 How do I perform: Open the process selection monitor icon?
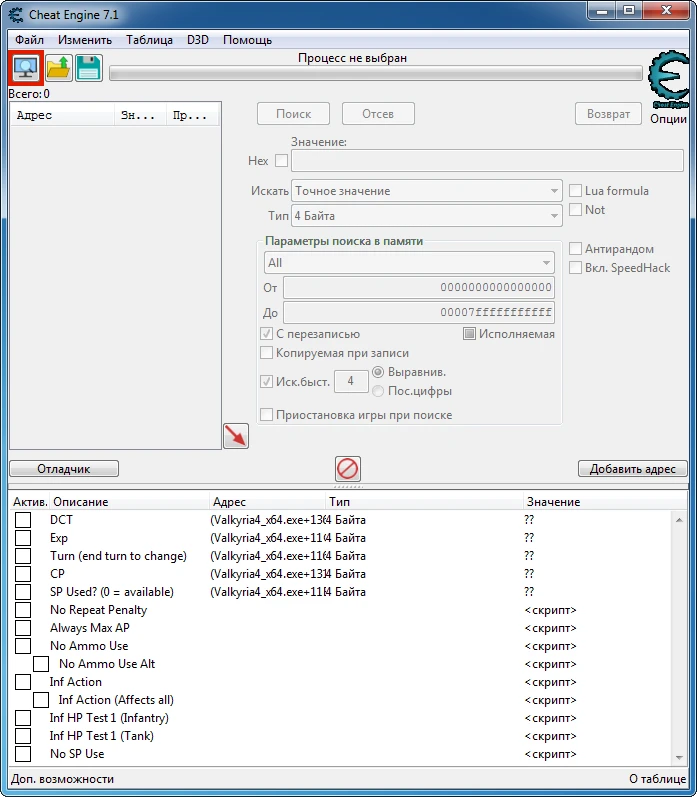coord(26,68)
